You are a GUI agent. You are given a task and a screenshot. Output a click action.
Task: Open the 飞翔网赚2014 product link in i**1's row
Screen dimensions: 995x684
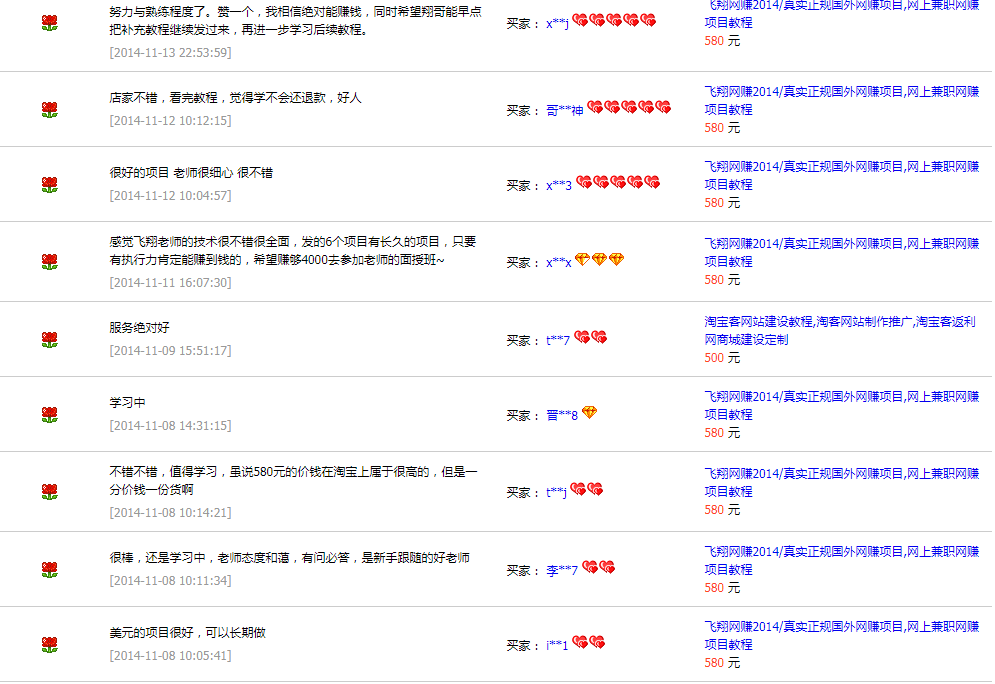point(840,635)
